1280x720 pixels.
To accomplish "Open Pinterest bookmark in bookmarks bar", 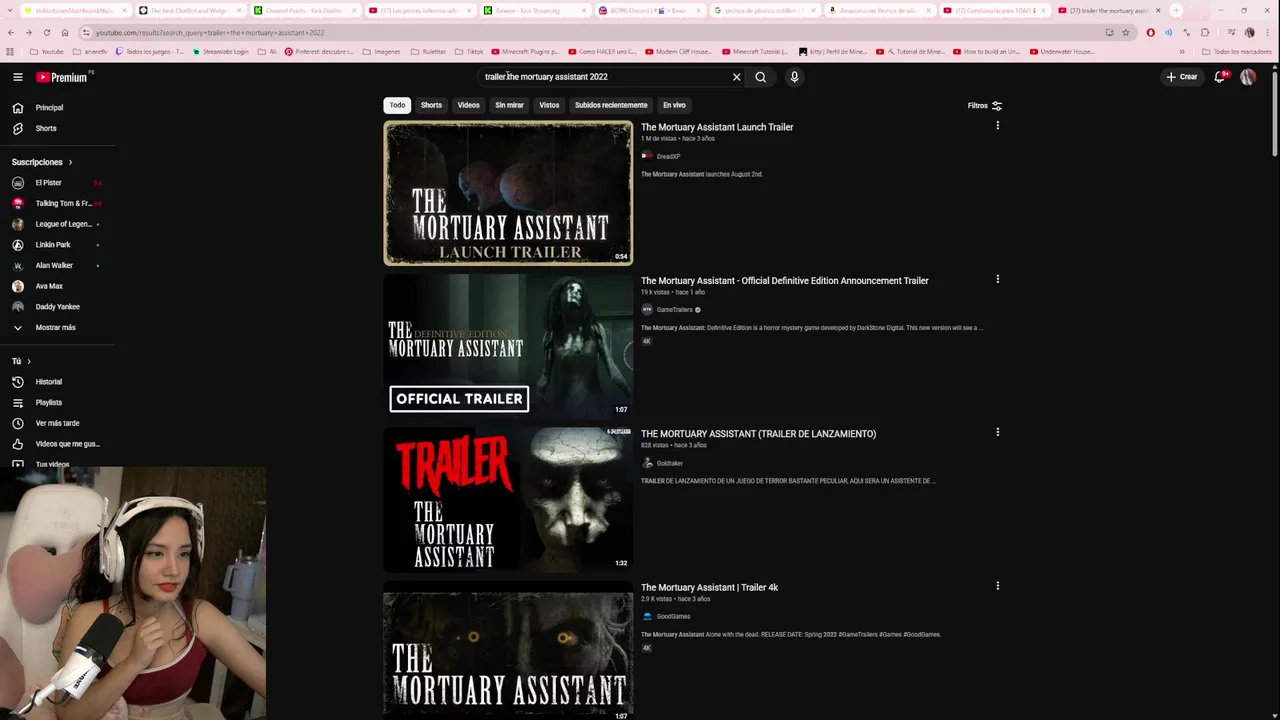I will tap(320, 51).
